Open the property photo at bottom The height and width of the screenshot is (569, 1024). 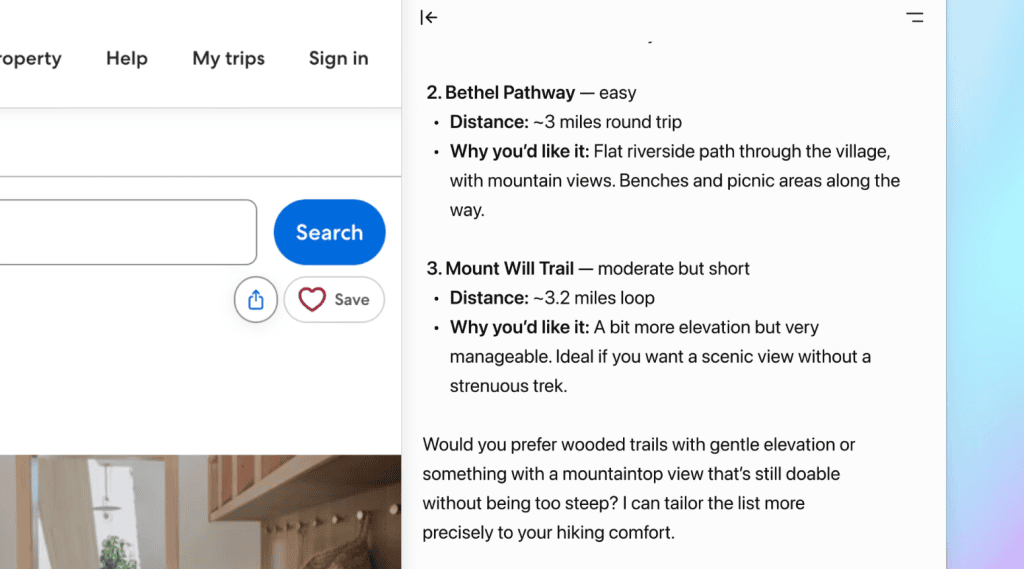point(200,512)
